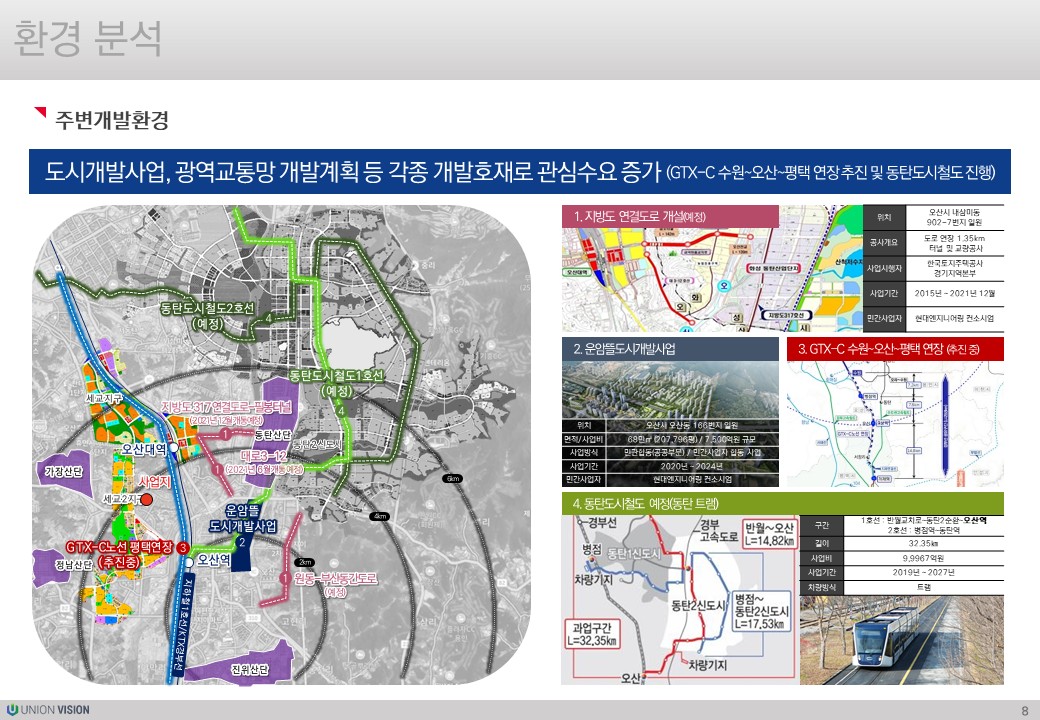Viewport: 1040px width, 720px height.
Task: Open the GTX-C extension route map thumbnail
Action: coord(895,424)
